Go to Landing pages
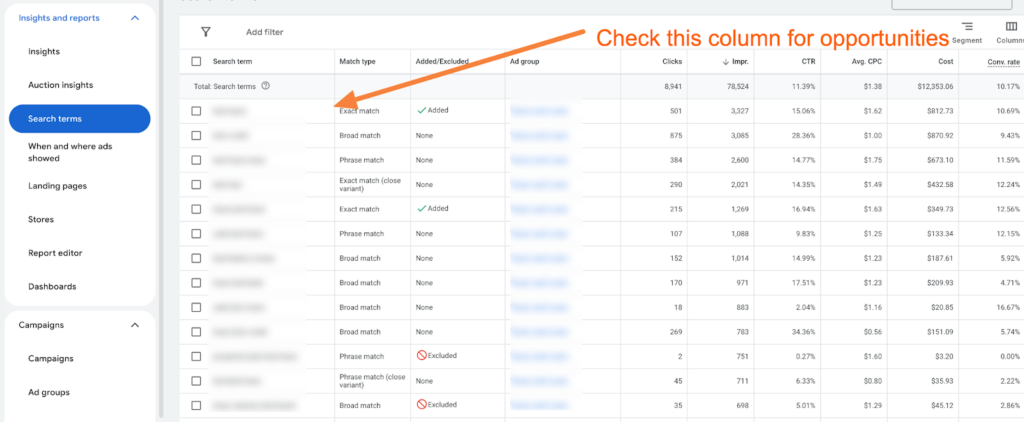1024x422 pixels. click(x=57, y=186)
